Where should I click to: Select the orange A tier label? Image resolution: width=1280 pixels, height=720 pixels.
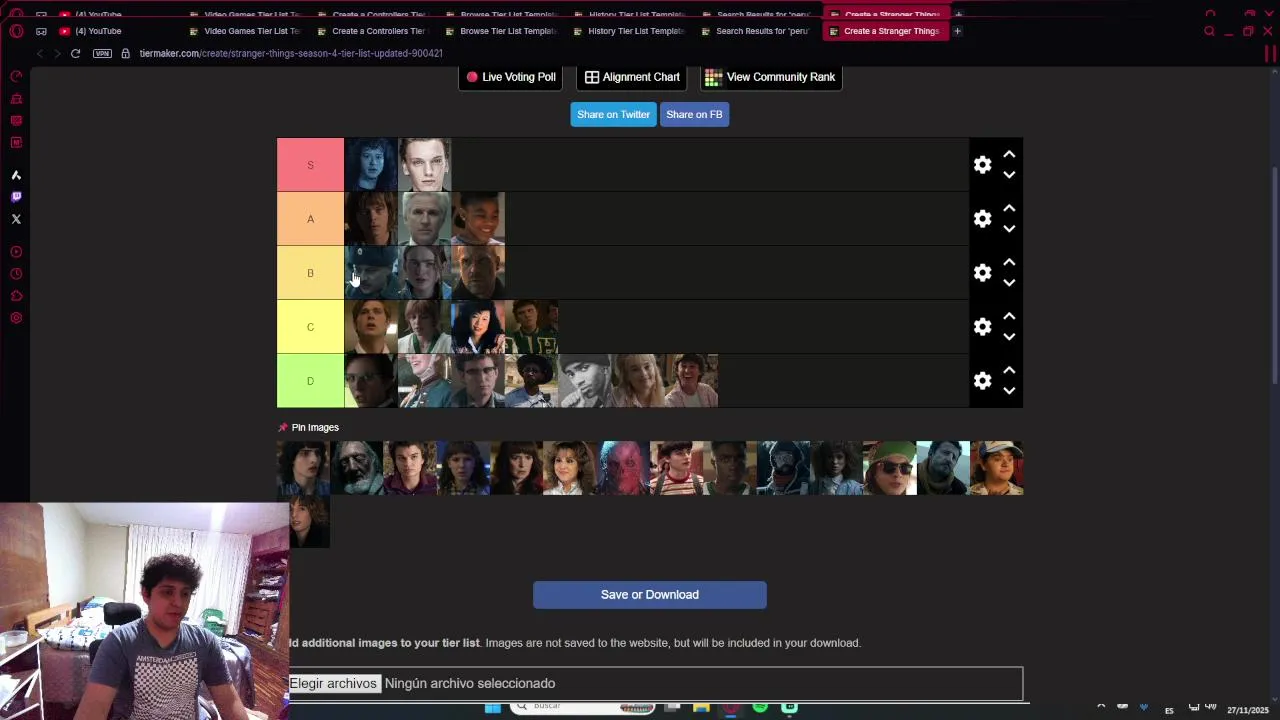click(310, 219)
